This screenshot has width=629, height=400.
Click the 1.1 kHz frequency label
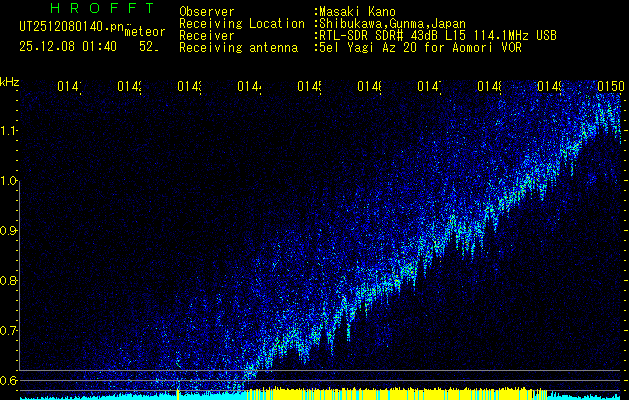[x=8, y=131]
